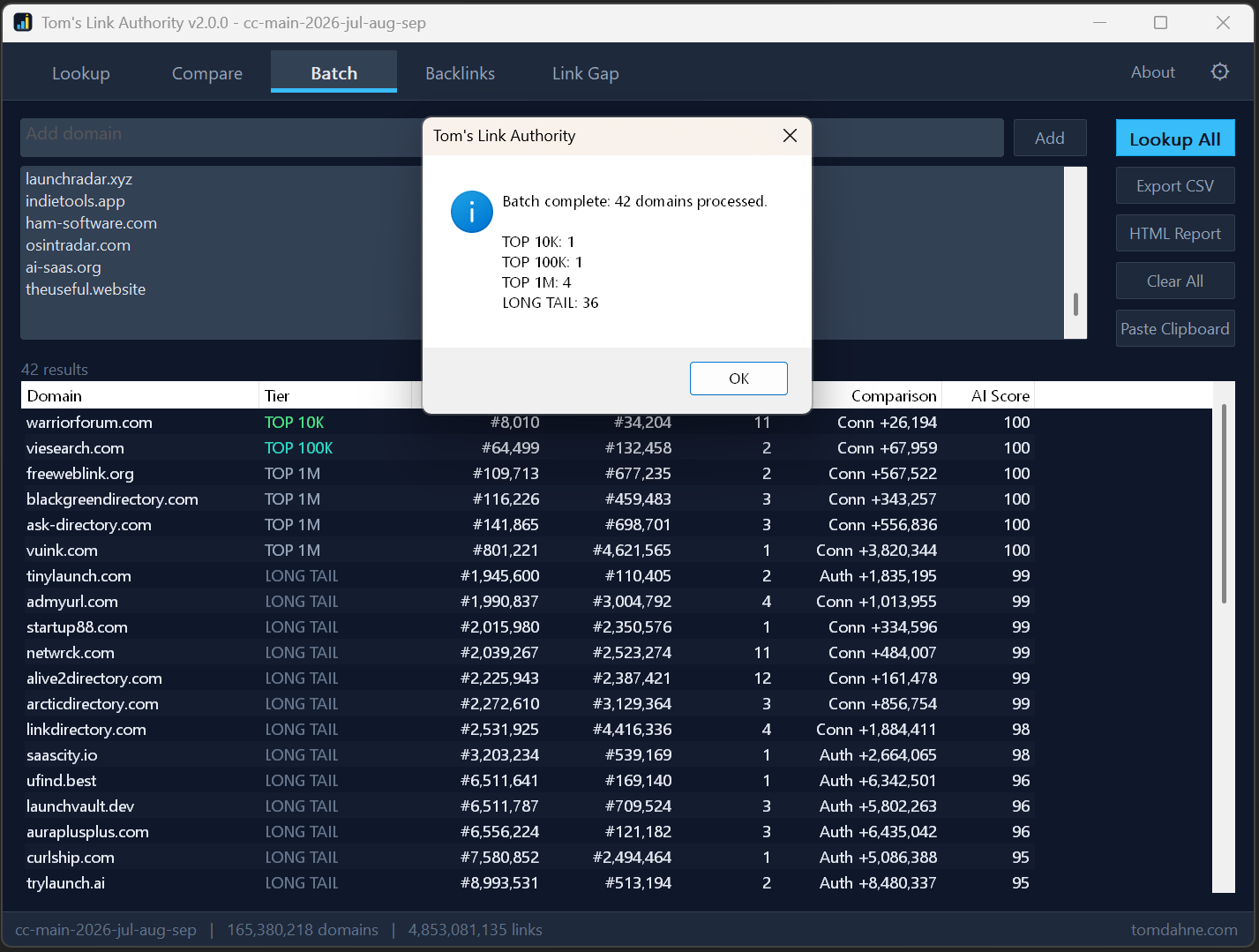Open the Backlinks tab
The image size is (1259, 952).
coord(460,73)
